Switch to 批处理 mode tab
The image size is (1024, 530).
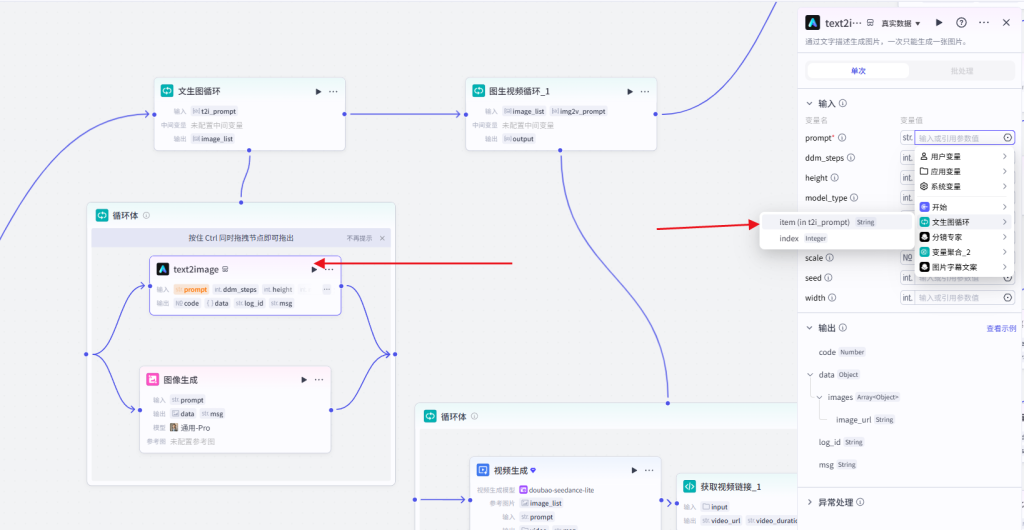tap(960, 70)
